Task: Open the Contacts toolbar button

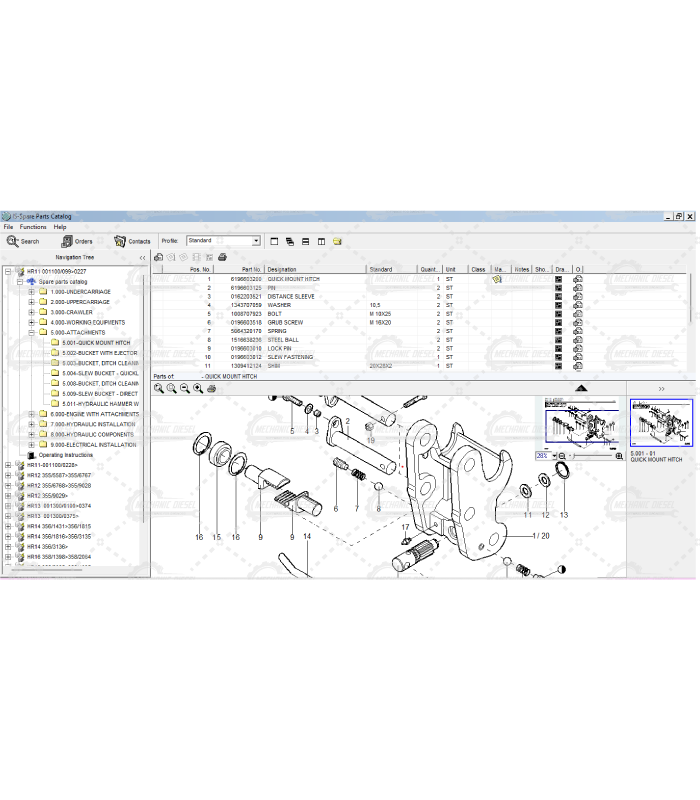Action: 132,241
